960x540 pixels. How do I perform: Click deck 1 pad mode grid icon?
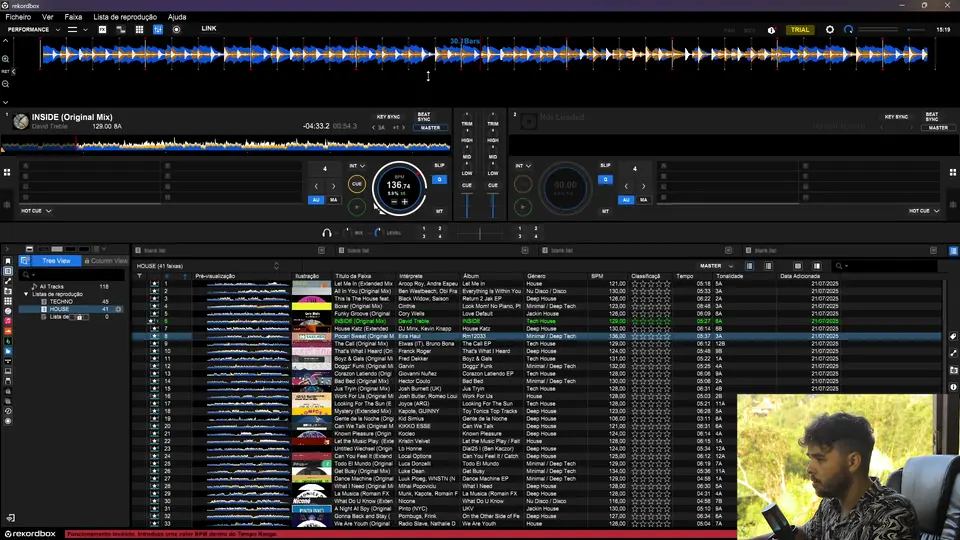tap(7, 173)
